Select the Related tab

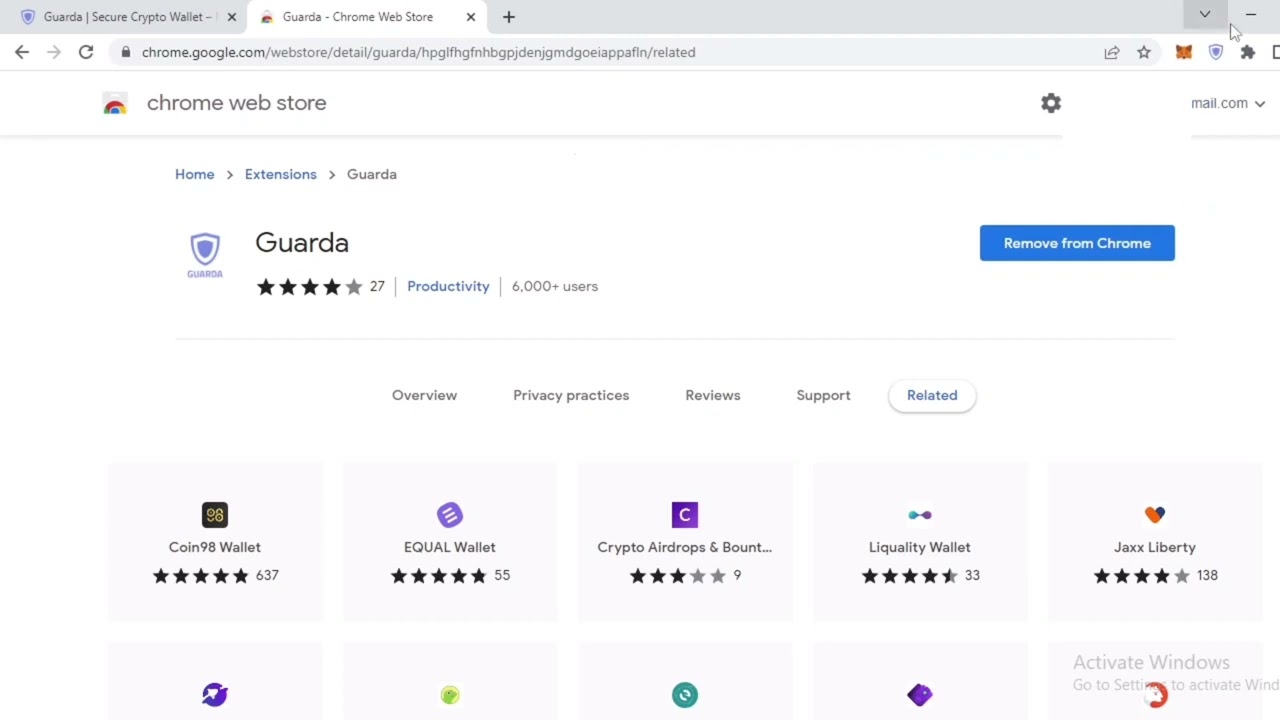pos(932,395)
